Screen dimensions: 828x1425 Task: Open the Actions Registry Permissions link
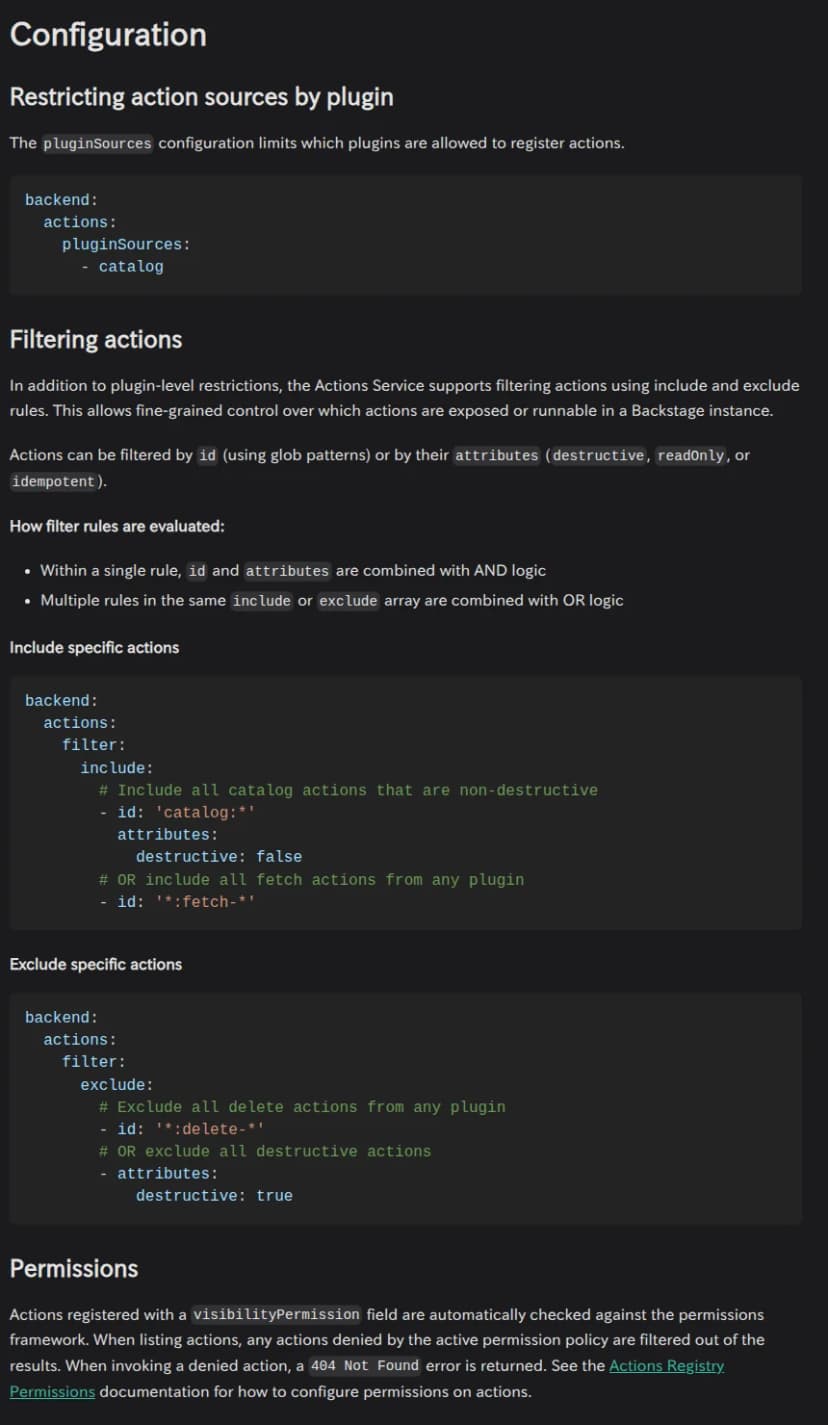665,1366
